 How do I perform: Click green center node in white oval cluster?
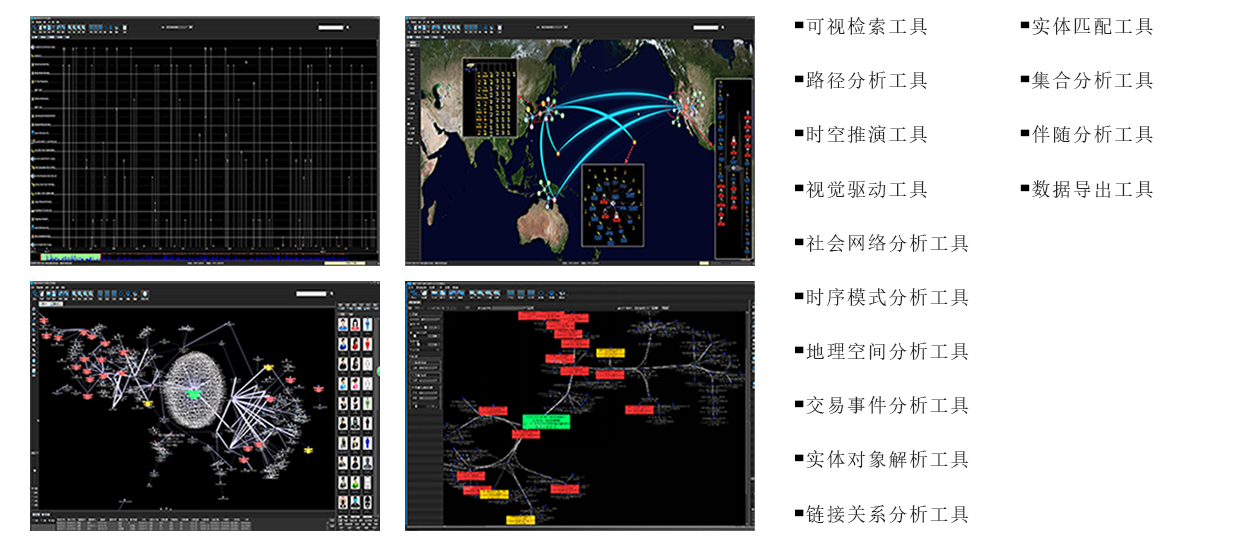coord(193,395)
